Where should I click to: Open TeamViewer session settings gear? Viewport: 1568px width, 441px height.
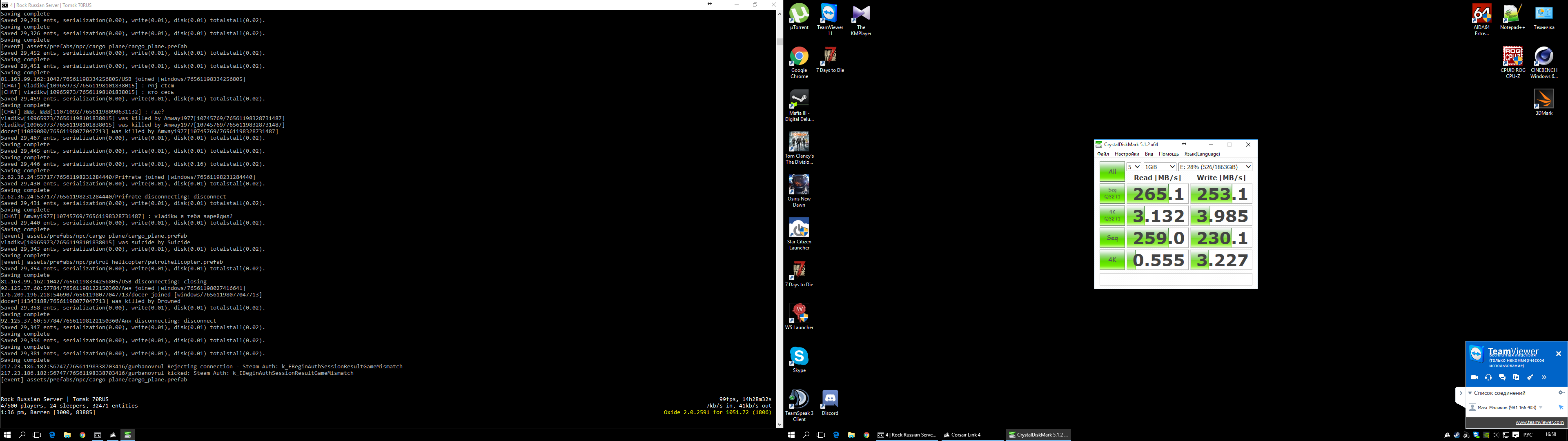1561,393
